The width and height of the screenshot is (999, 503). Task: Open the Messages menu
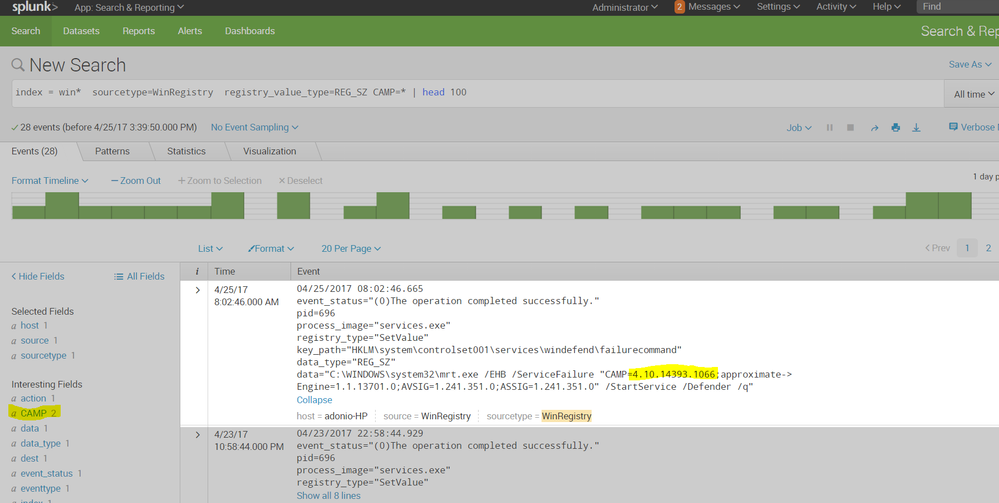click(714, 7)
